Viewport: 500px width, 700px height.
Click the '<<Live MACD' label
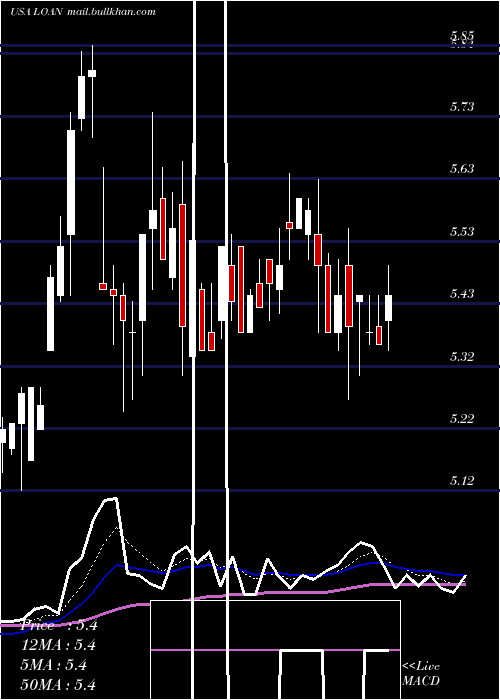pyautogui.click(x=421, y=674)
